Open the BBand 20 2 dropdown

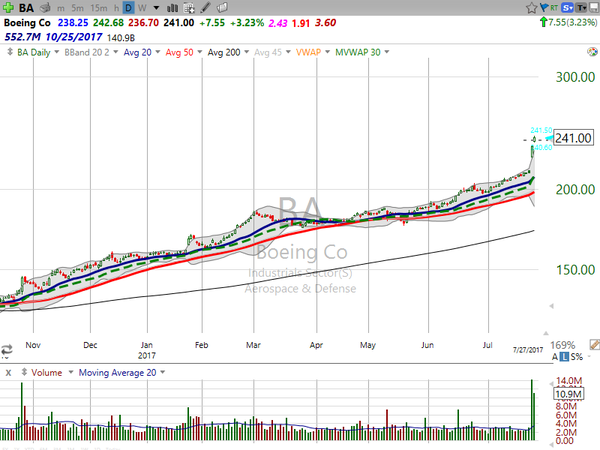(x=115, y=52)
